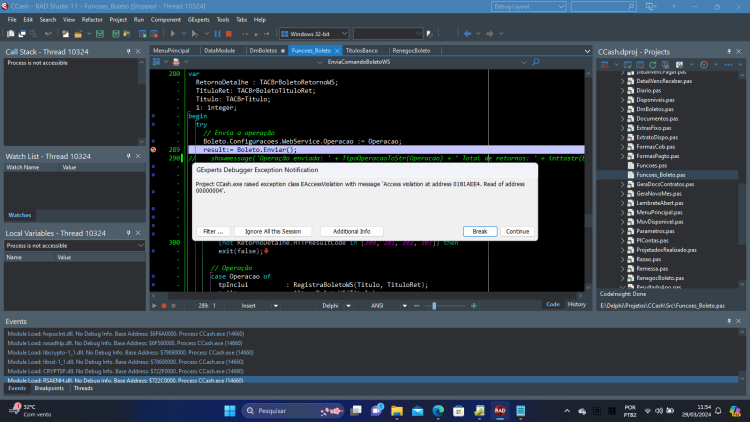The width and height of the screenshot is (750, 422).
Task: Click the Refresh icon in Projects toolbar
Action: pyautogui.click(x=652, y=65)
